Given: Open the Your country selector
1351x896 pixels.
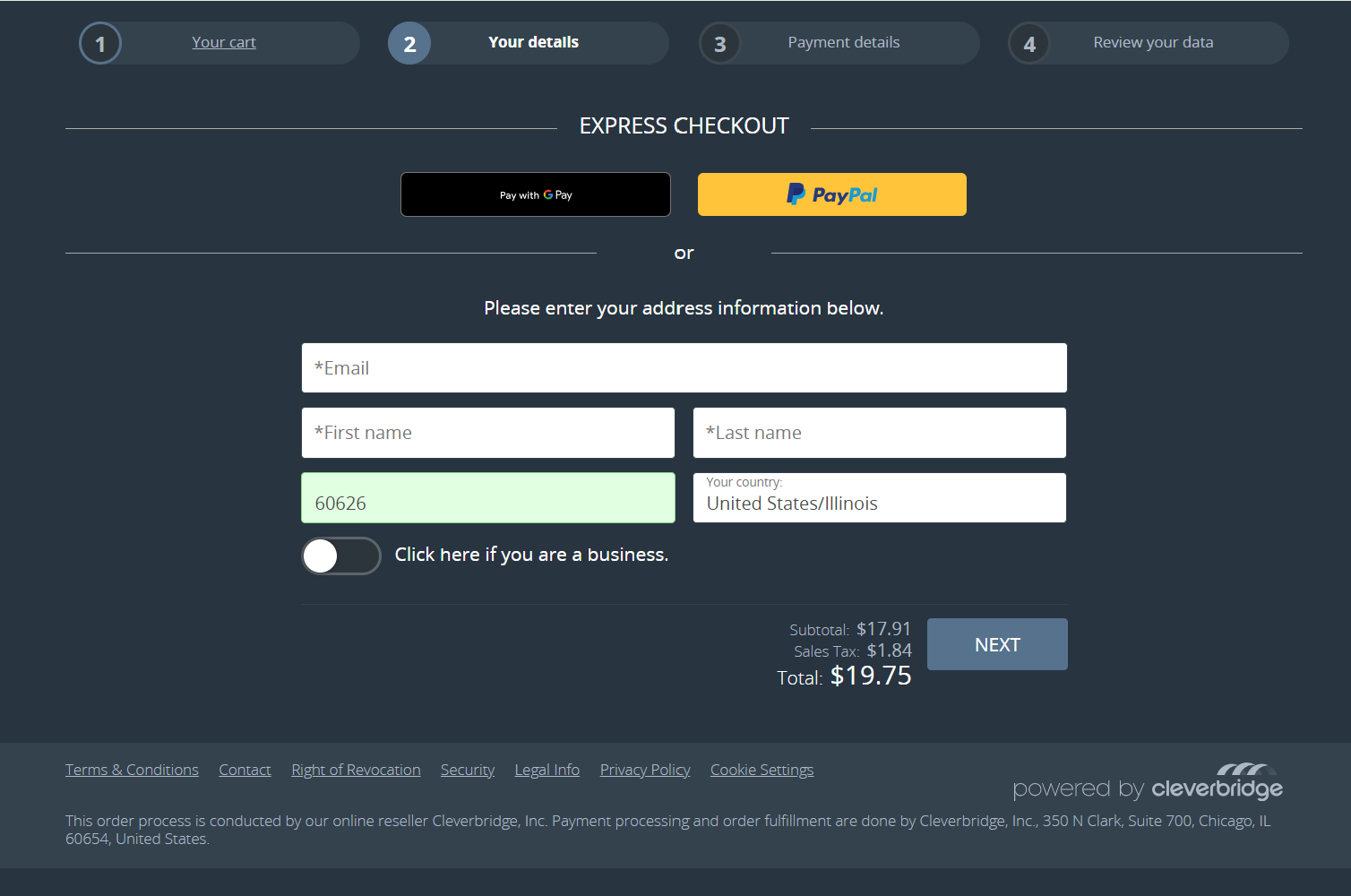Looking at the screenshot, I should tap(880, 497).
